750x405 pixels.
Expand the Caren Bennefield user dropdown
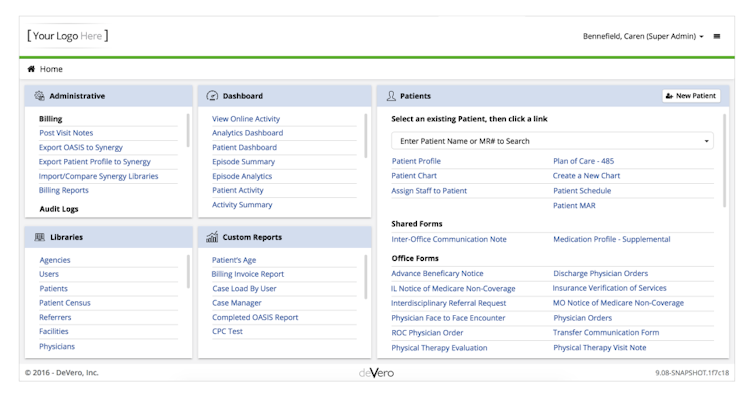(x=644, y=36)
